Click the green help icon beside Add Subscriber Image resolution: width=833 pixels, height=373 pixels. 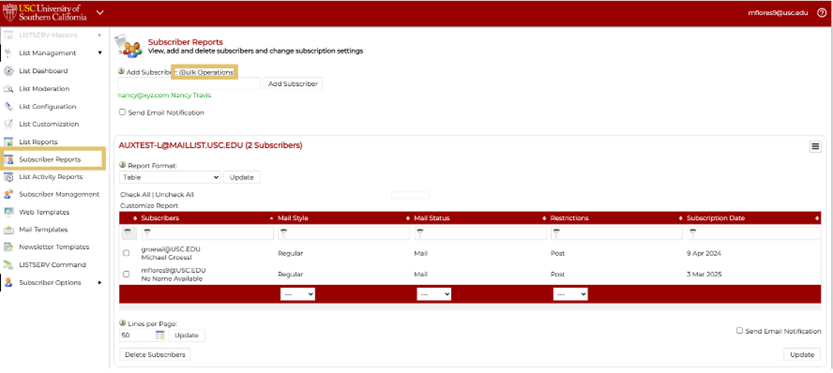click(121, 71)
